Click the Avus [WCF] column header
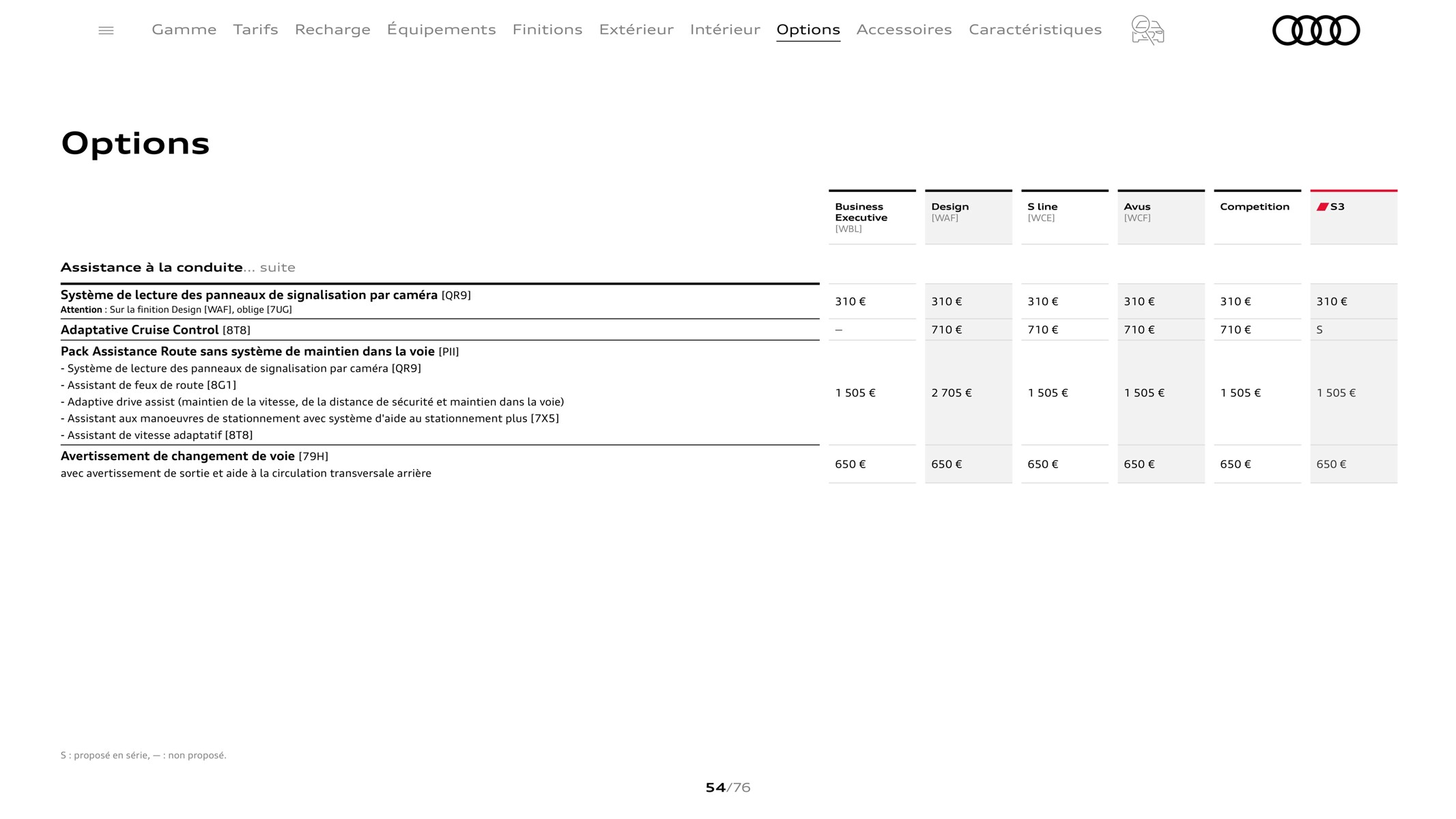Viewport: 1456px width, 819px height. point(1160,217)
